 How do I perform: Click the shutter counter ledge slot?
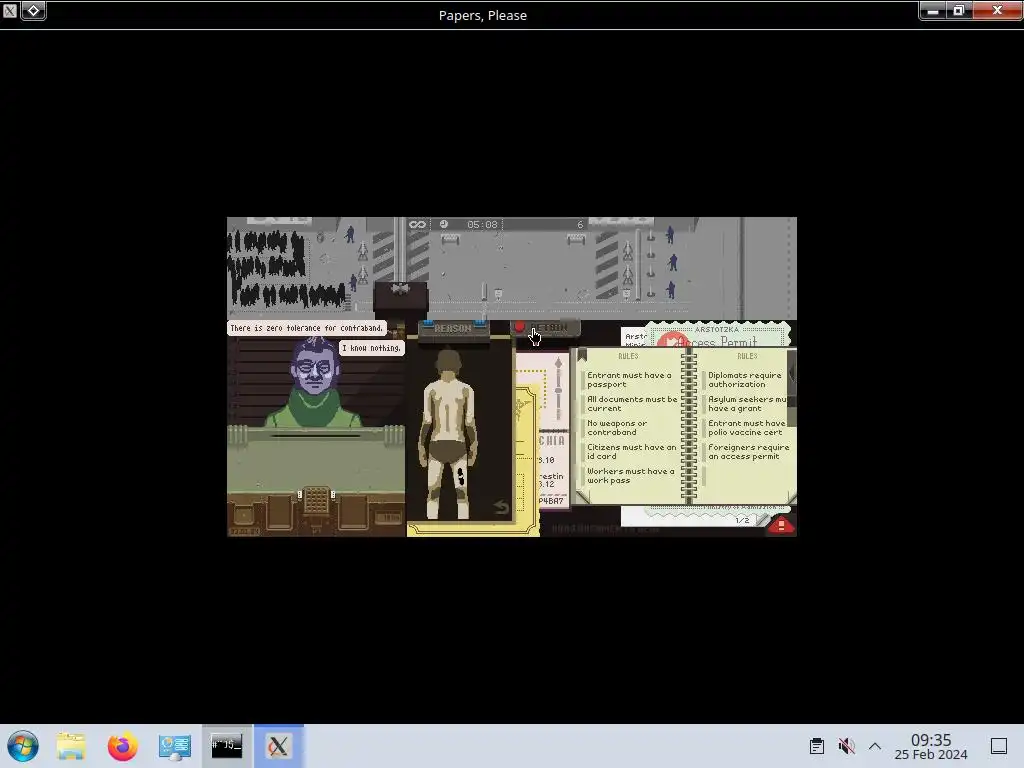click(315, 436)
